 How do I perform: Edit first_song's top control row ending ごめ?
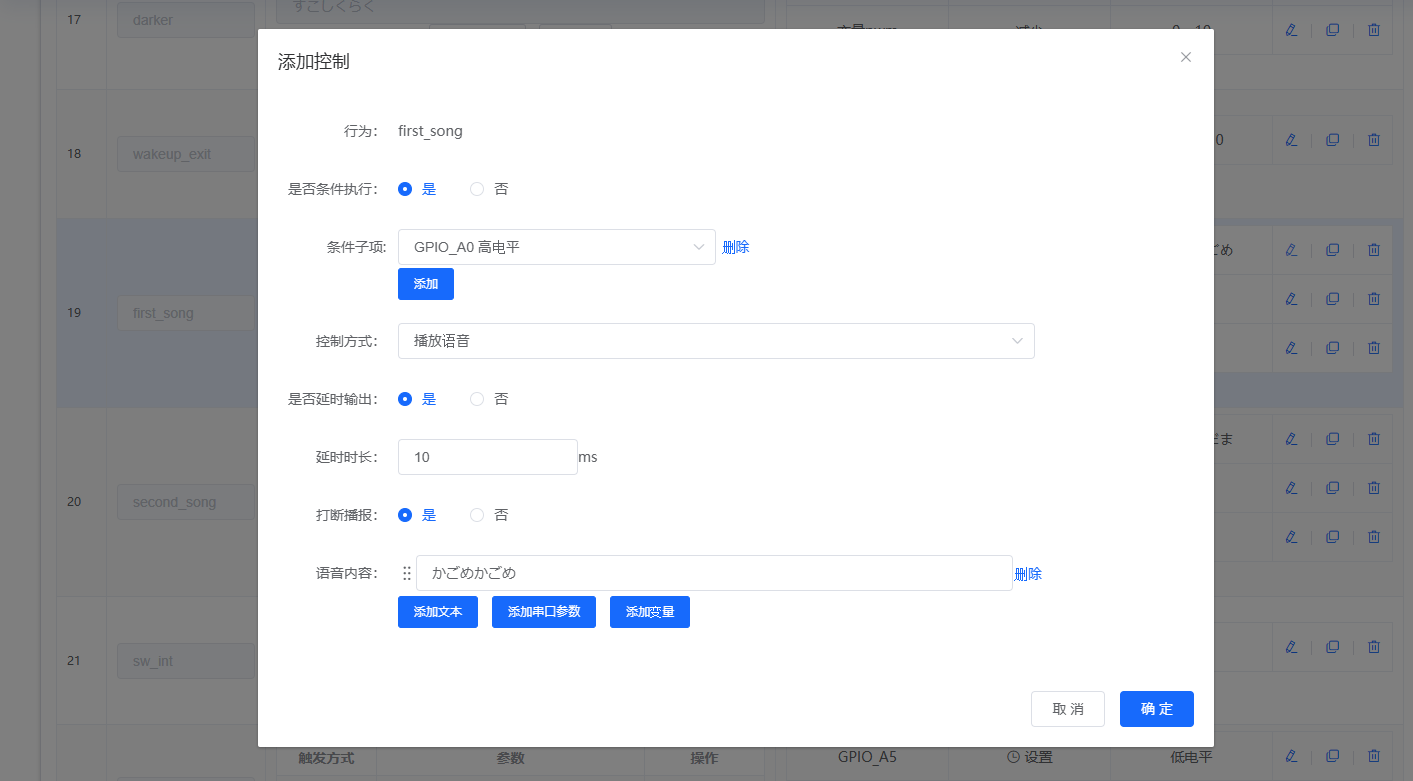(1291, 250)
